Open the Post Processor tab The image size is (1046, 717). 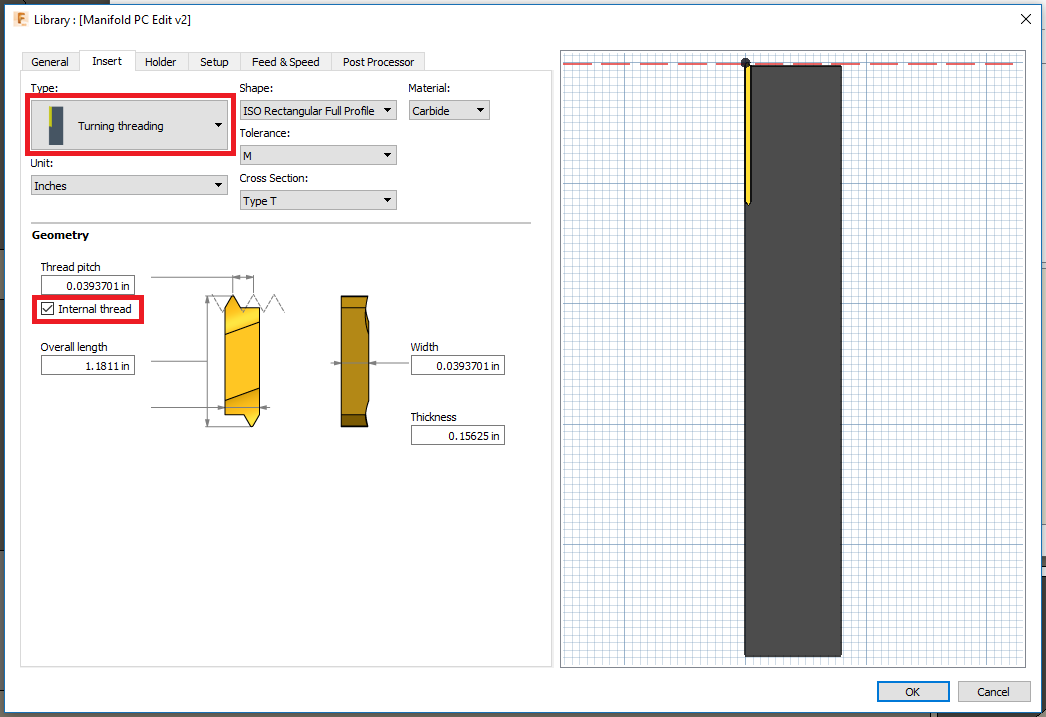tap(377, 61)
